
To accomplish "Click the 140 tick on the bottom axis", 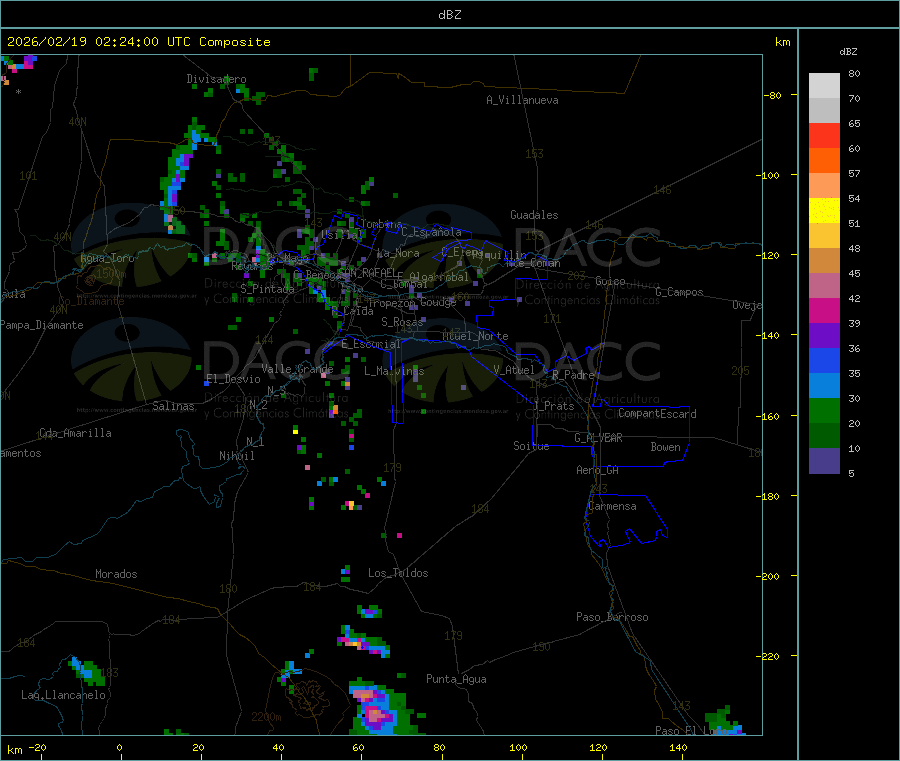I will pyautogui.click(x=678, y=748).
